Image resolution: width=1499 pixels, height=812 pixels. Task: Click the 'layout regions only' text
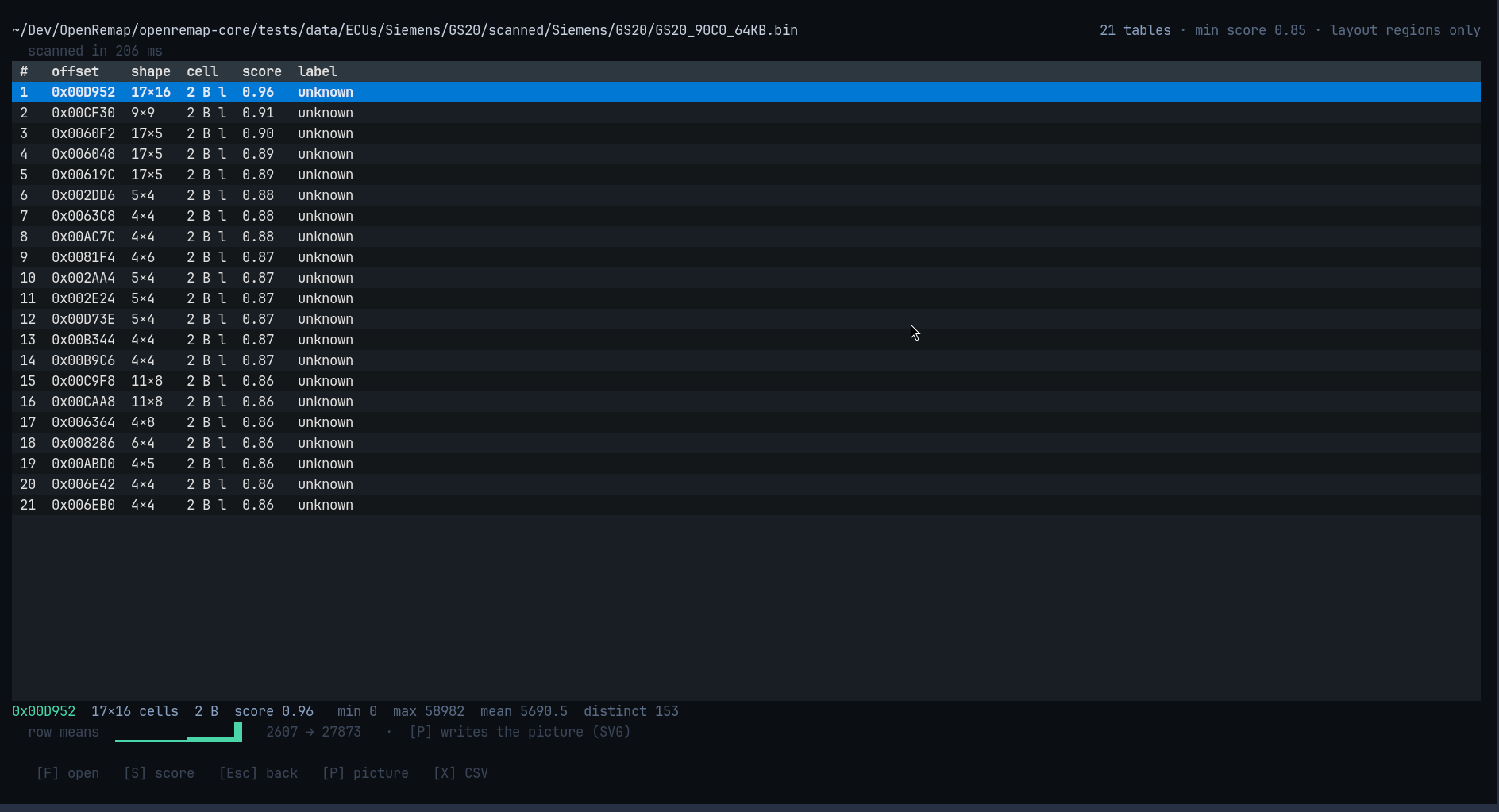pyautogui.click(x=1405, y=30)
